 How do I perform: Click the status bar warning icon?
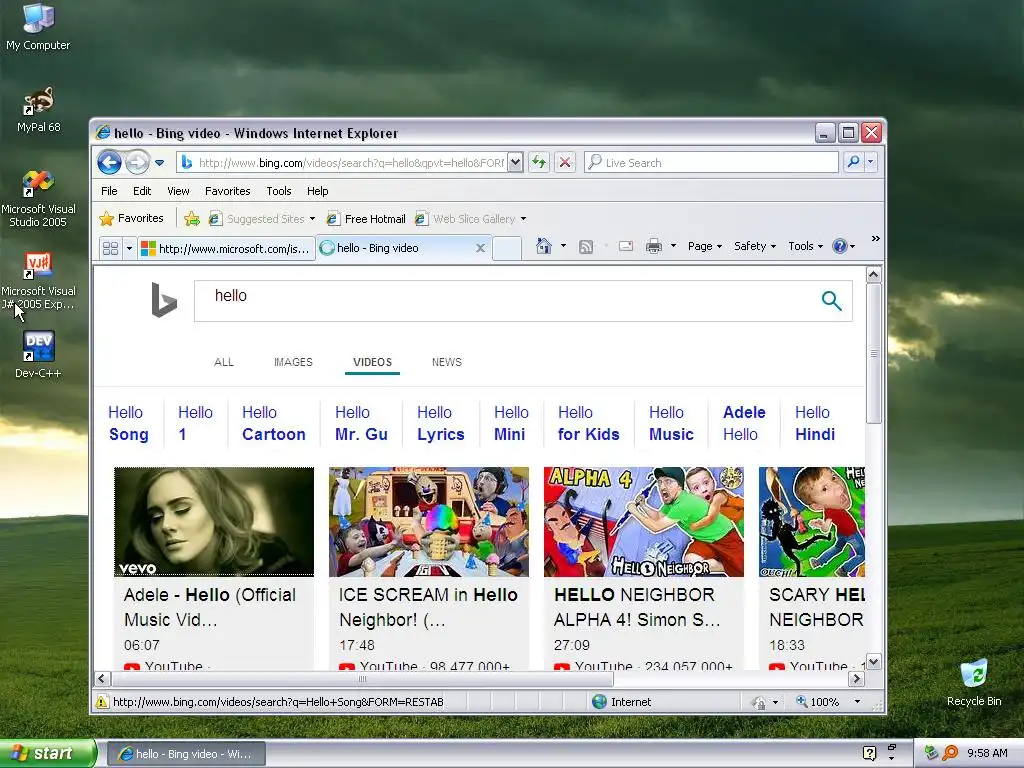point(102,702)
